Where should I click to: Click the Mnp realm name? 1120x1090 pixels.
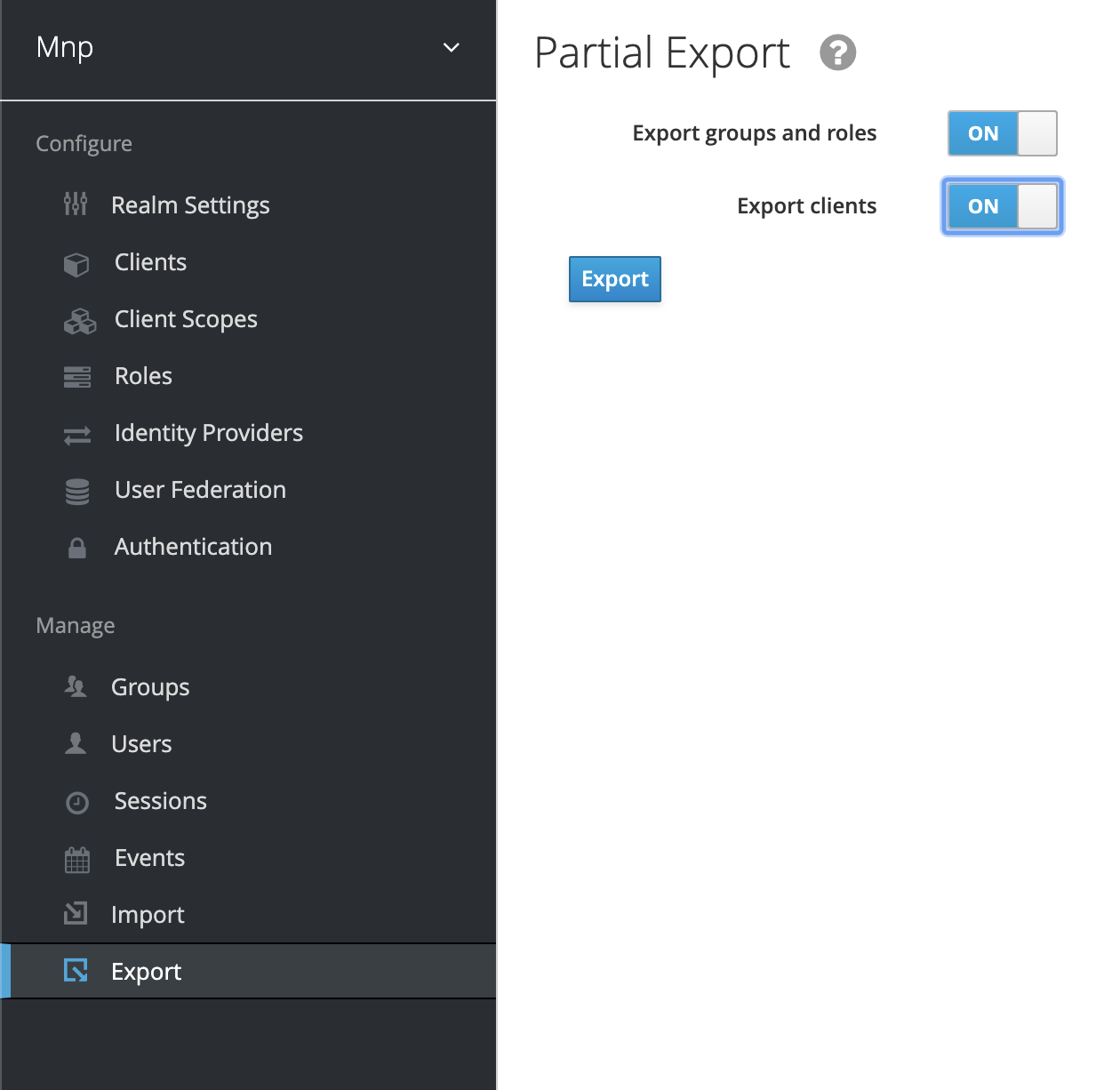click(65, 47)
